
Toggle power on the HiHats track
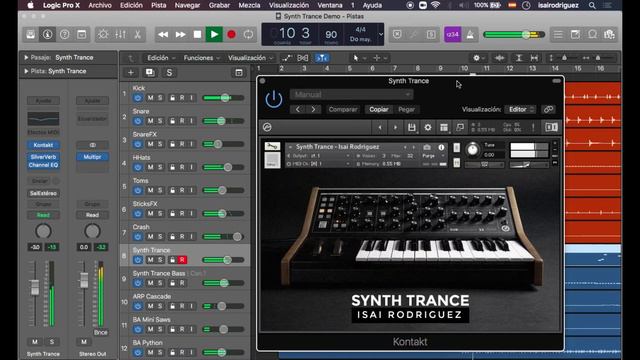pyautogui.click(x=138, y=167)
